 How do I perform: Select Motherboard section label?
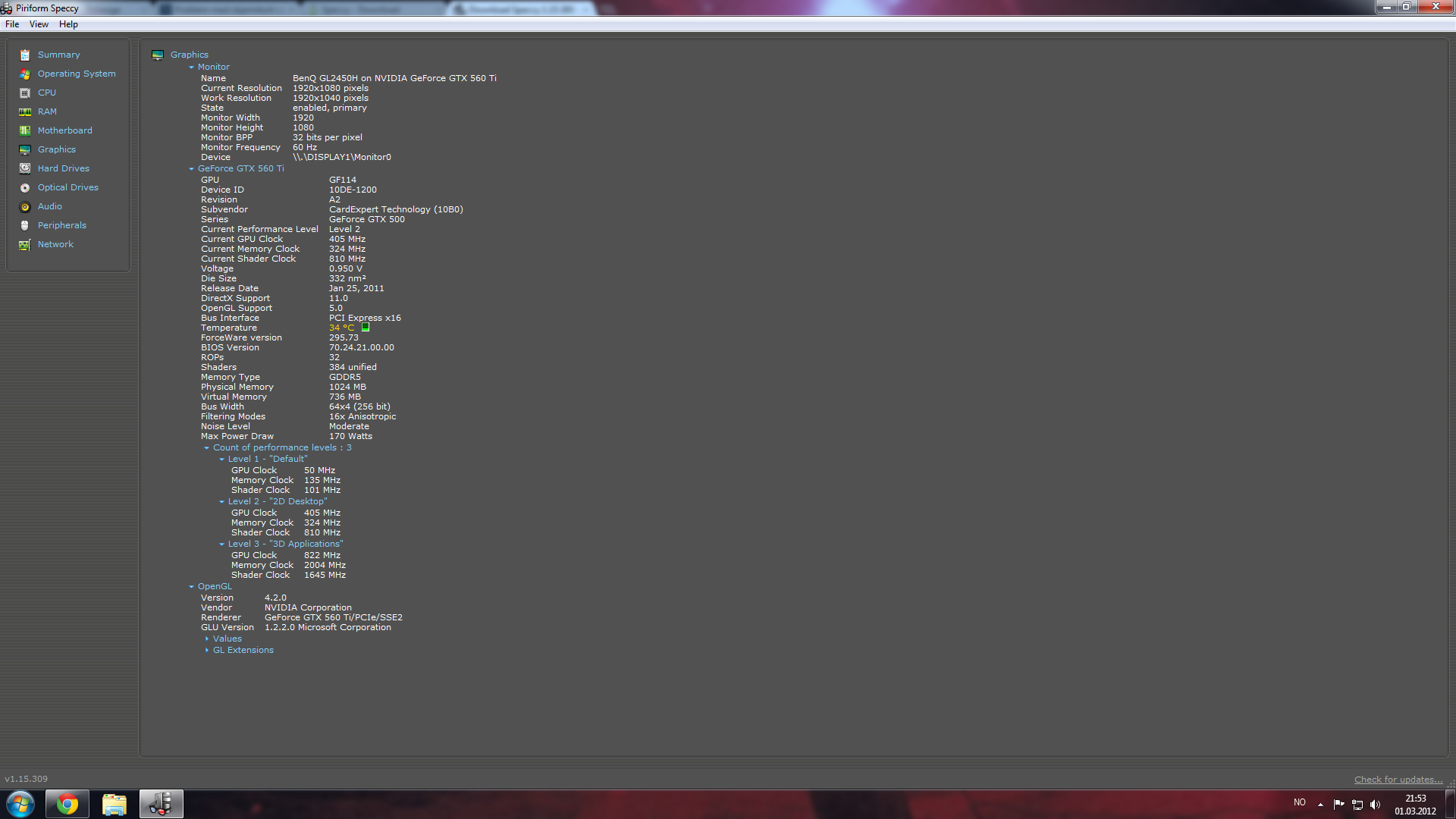tap(65, 130)
